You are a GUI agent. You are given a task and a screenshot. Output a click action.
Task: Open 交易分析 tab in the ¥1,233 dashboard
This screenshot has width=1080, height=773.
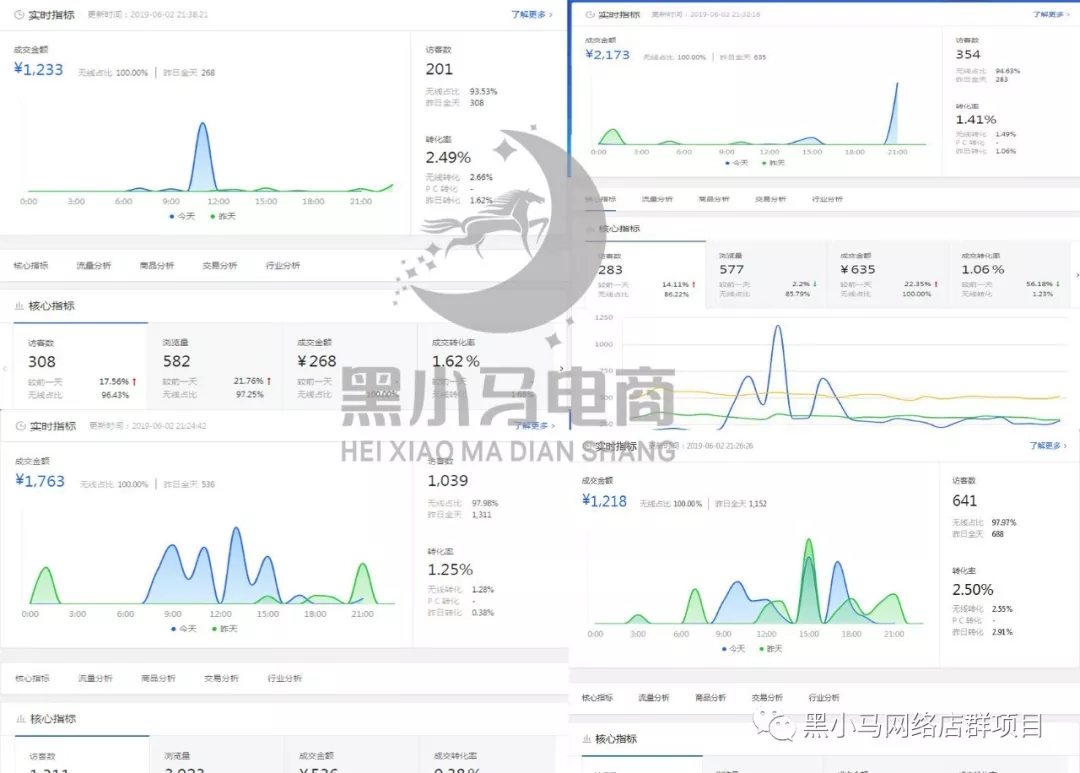220,265
